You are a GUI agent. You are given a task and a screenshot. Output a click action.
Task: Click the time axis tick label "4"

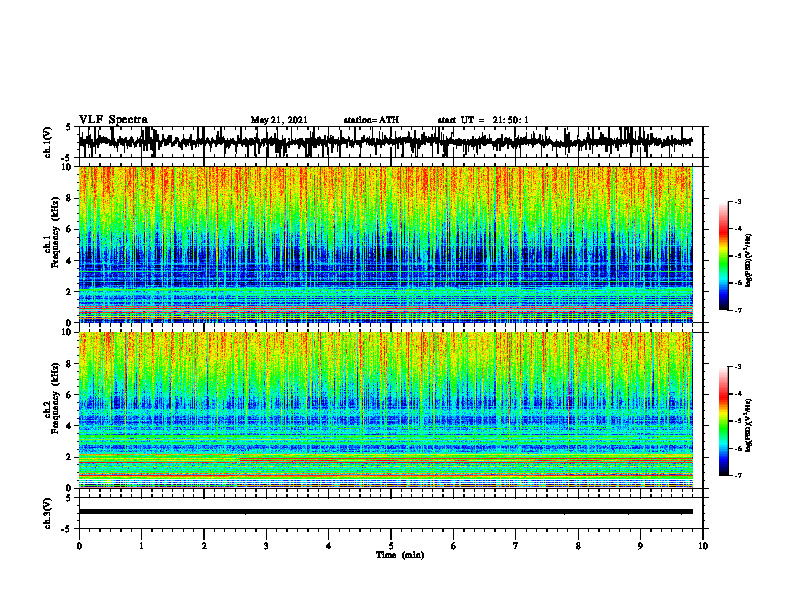point(329,546)
